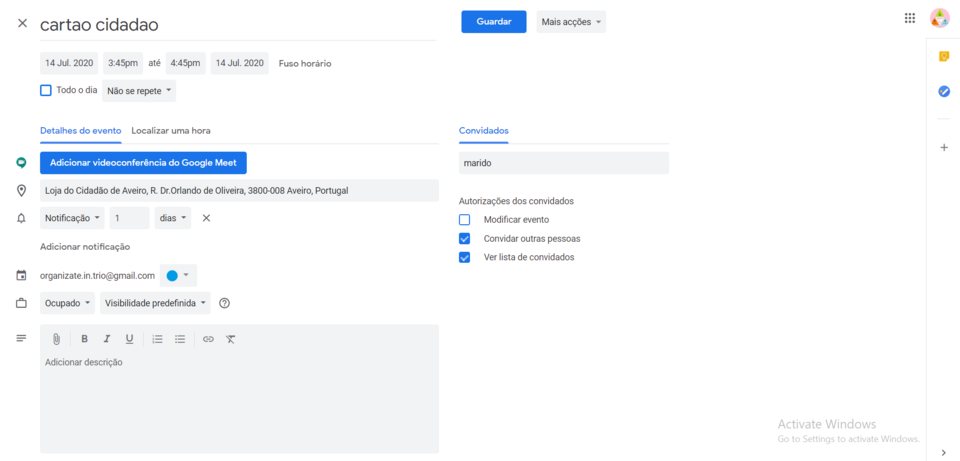Check the Modificar evento permission

(x=464, y=219)
